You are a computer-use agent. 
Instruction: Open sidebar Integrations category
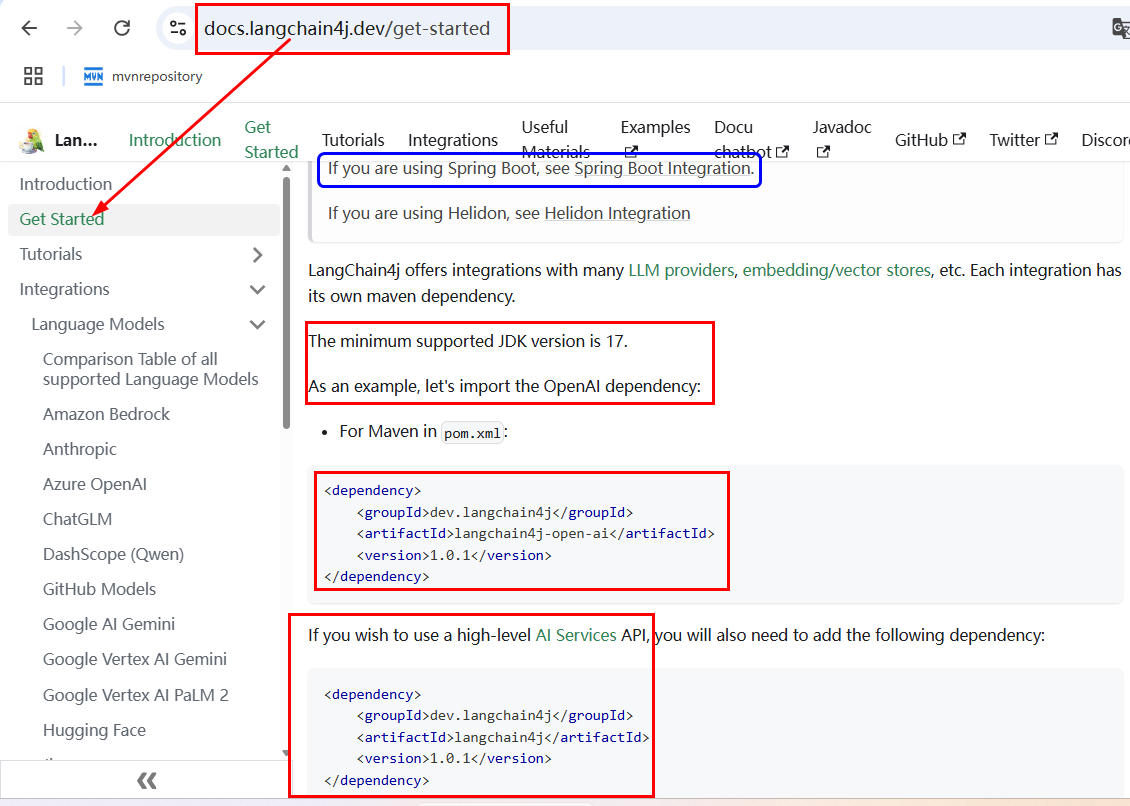[x=64, y=290]
